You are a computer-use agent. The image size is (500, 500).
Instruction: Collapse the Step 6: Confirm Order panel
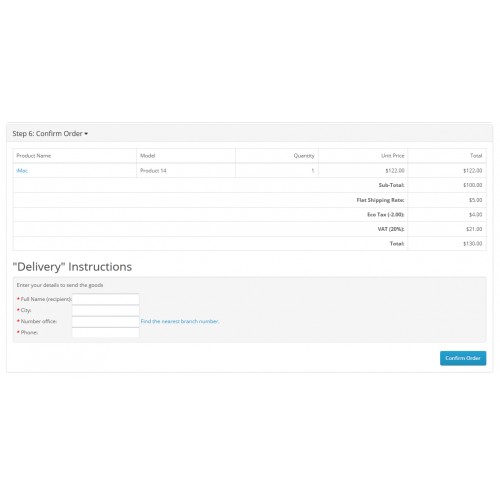pos(50,134)
